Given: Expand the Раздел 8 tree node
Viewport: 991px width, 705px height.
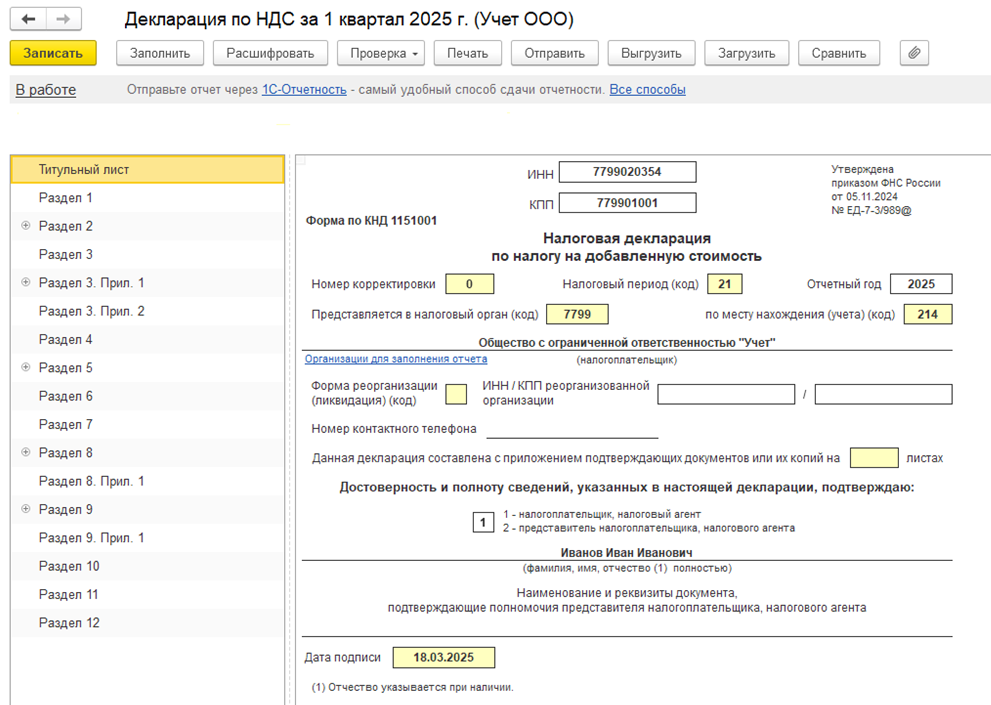Looking at the screenshot, I should (x=26, y=453).
